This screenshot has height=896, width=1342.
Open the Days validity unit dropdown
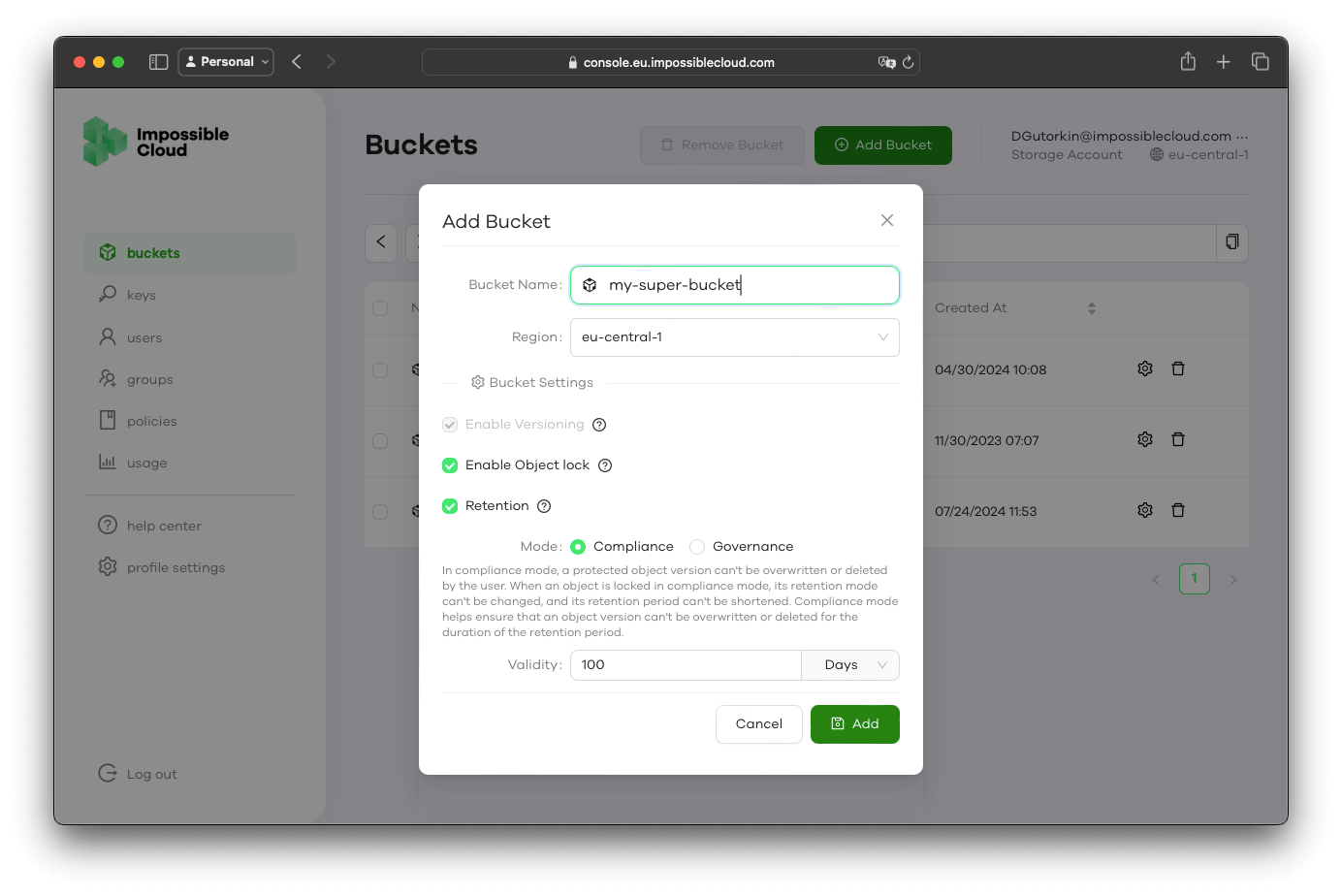coord(849,664)
